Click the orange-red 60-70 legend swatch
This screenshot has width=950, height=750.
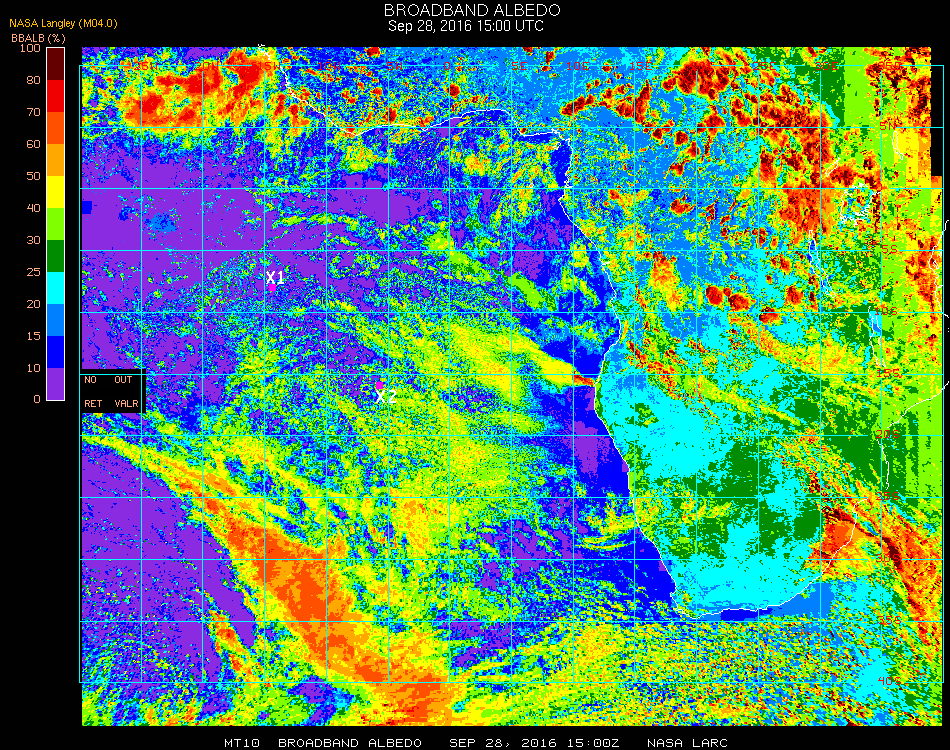point(56,128)
